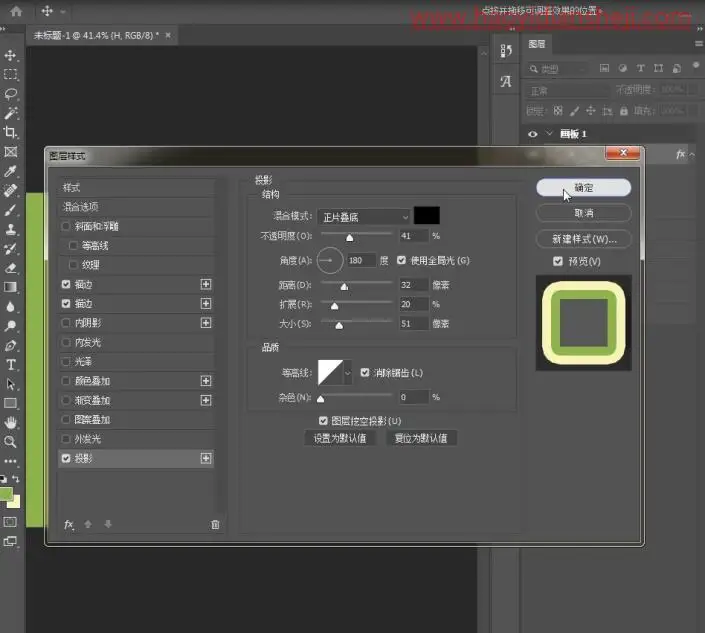Enable the 光泽 checkbox
The image size is (705, 633).
point(66,361)
